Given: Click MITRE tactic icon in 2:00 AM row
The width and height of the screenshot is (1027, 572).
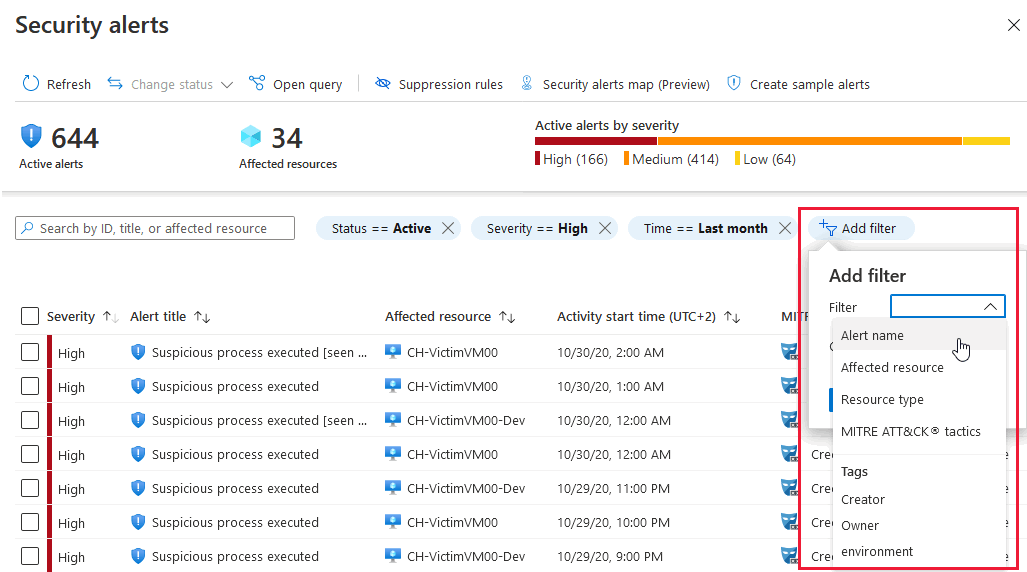Looking at the screenshot, I should point(789,352).
